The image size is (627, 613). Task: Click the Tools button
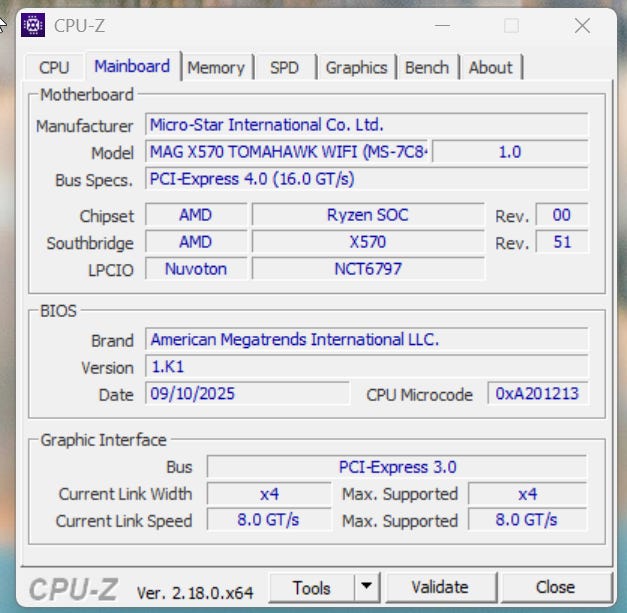(312, 588)
